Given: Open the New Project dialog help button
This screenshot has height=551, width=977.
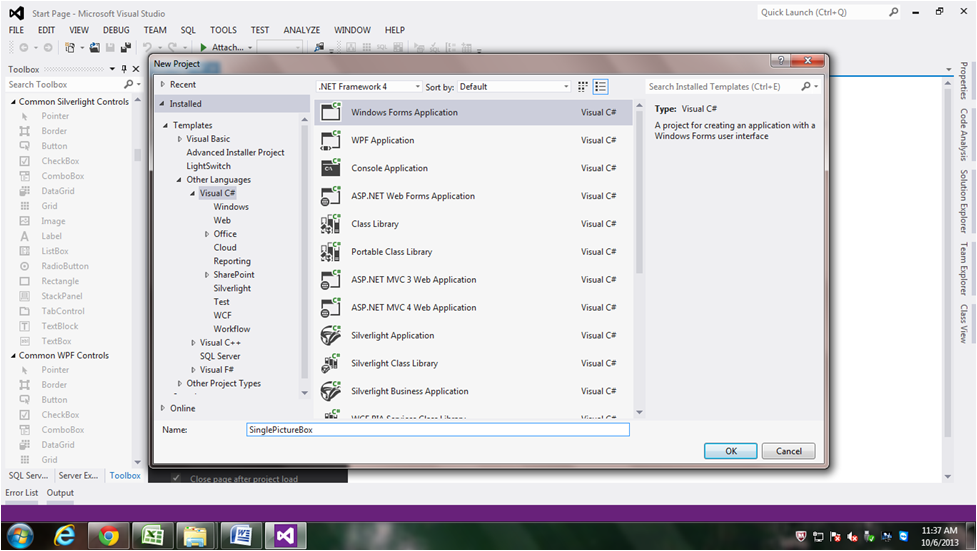Looking at the screenshot, I should [781, 60].
